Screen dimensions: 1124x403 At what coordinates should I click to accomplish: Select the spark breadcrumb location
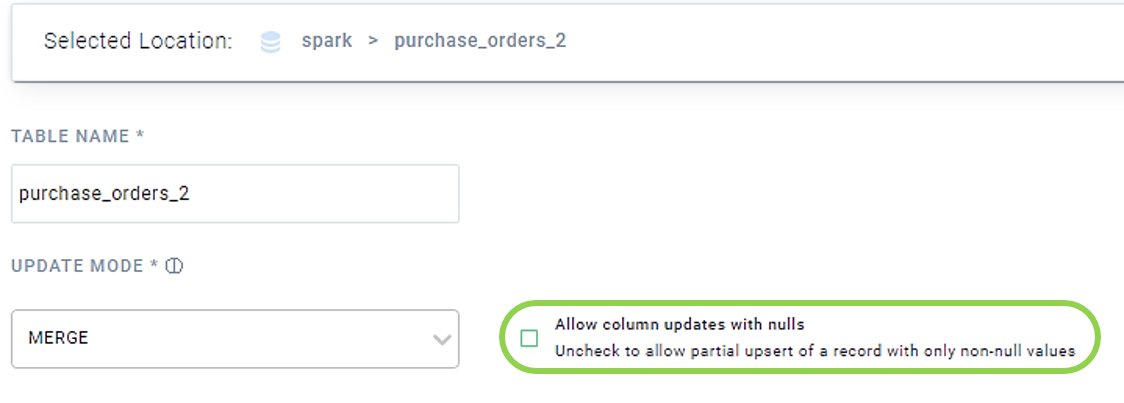(x=327, y=41)
